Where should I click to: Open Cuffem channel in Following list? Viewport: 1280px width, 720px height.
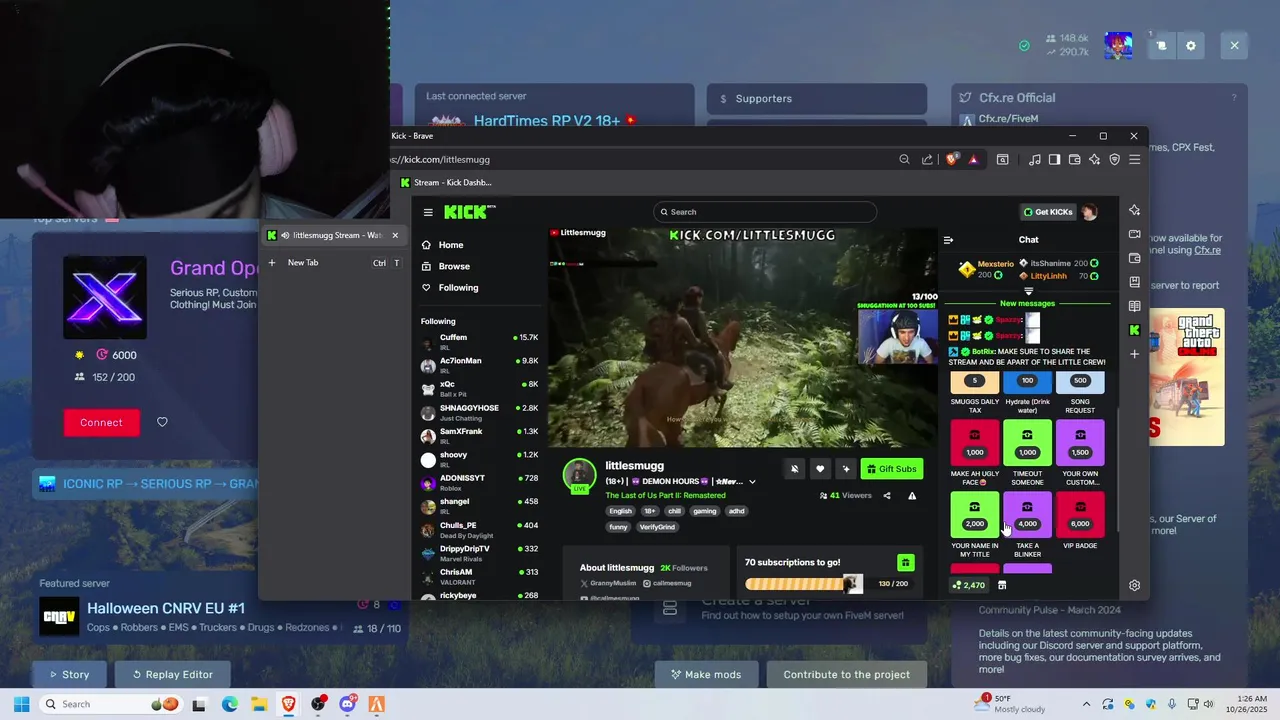pos(480,341)
